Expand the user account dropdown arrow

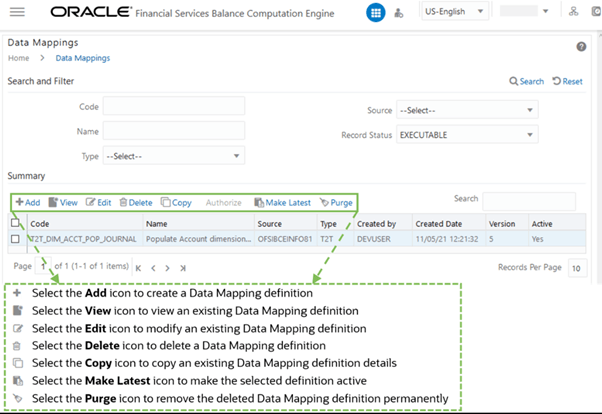coord(545,12)
